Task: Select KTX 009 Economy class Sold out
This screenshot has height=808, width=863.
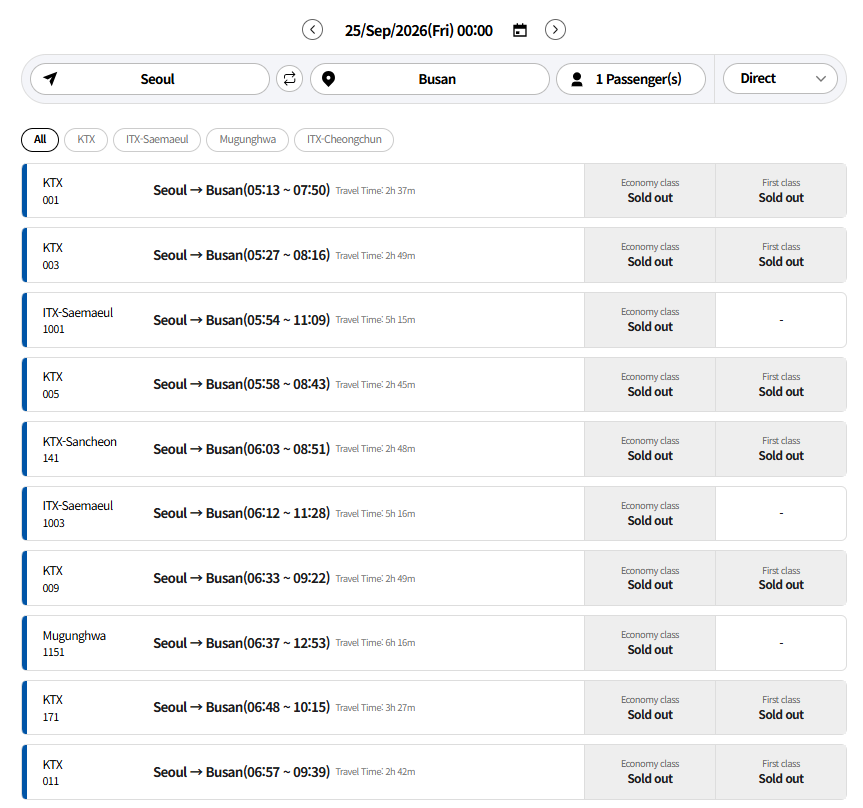Action: (650, 578)
